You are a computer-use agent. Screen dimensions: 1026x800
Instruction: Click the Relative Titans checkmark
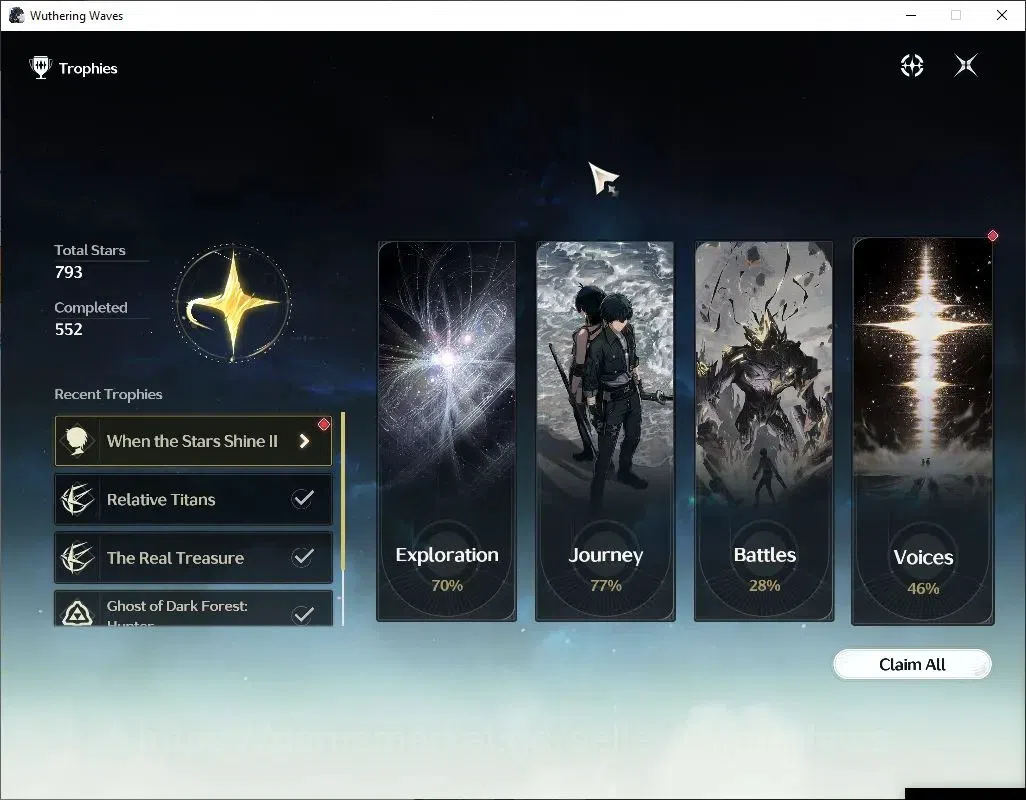pos(302,498)
